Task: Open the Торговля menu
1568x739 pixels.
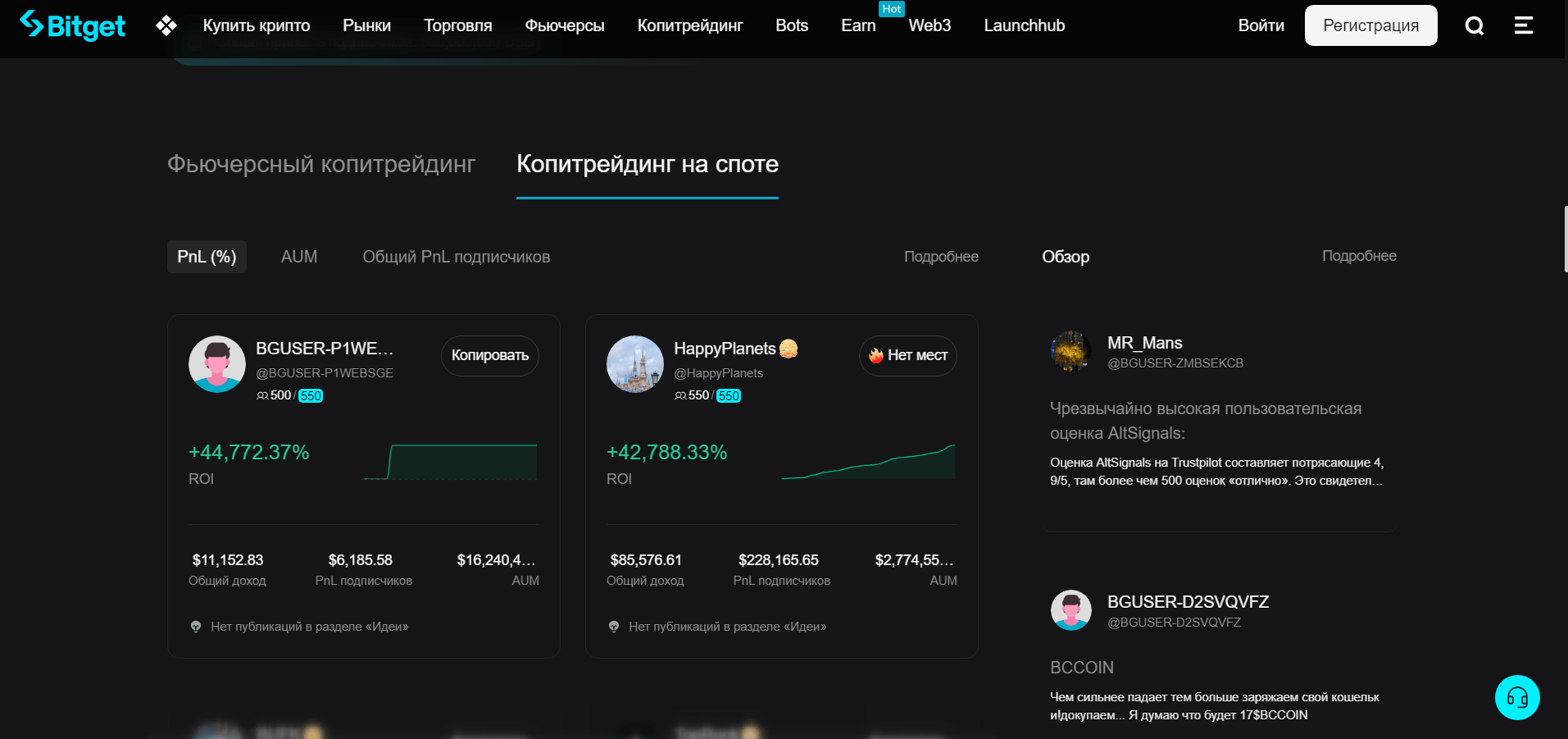Action: coord(458,25)
